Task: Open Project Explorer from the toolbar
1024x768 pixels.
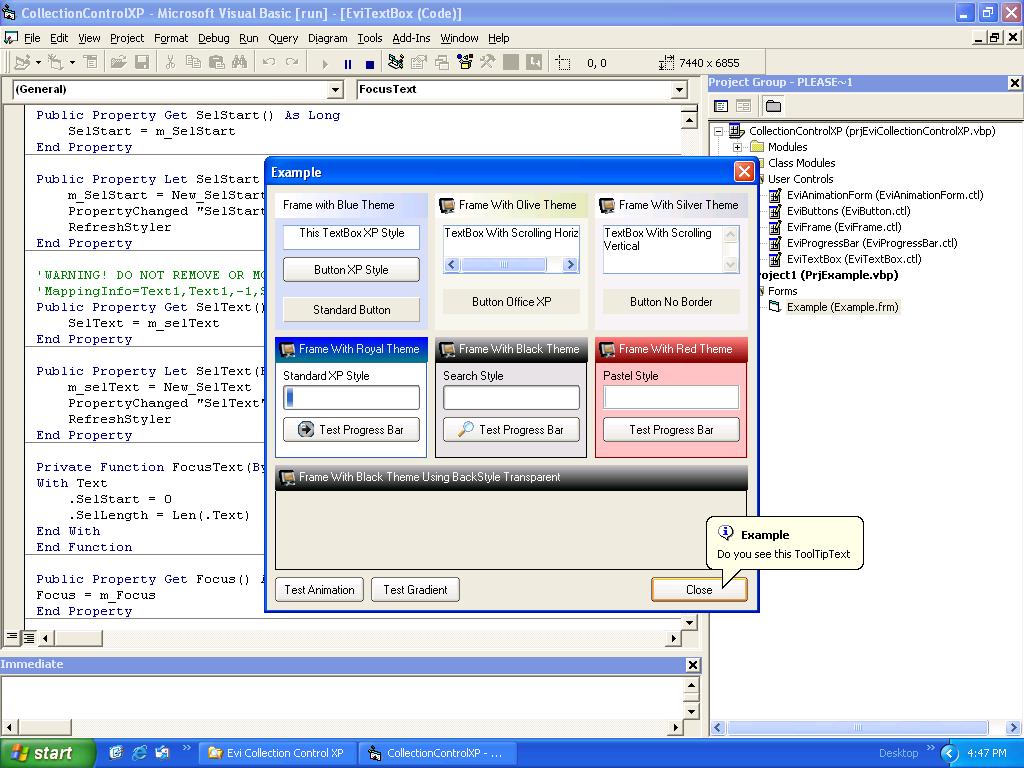Action: coord(395,63)
